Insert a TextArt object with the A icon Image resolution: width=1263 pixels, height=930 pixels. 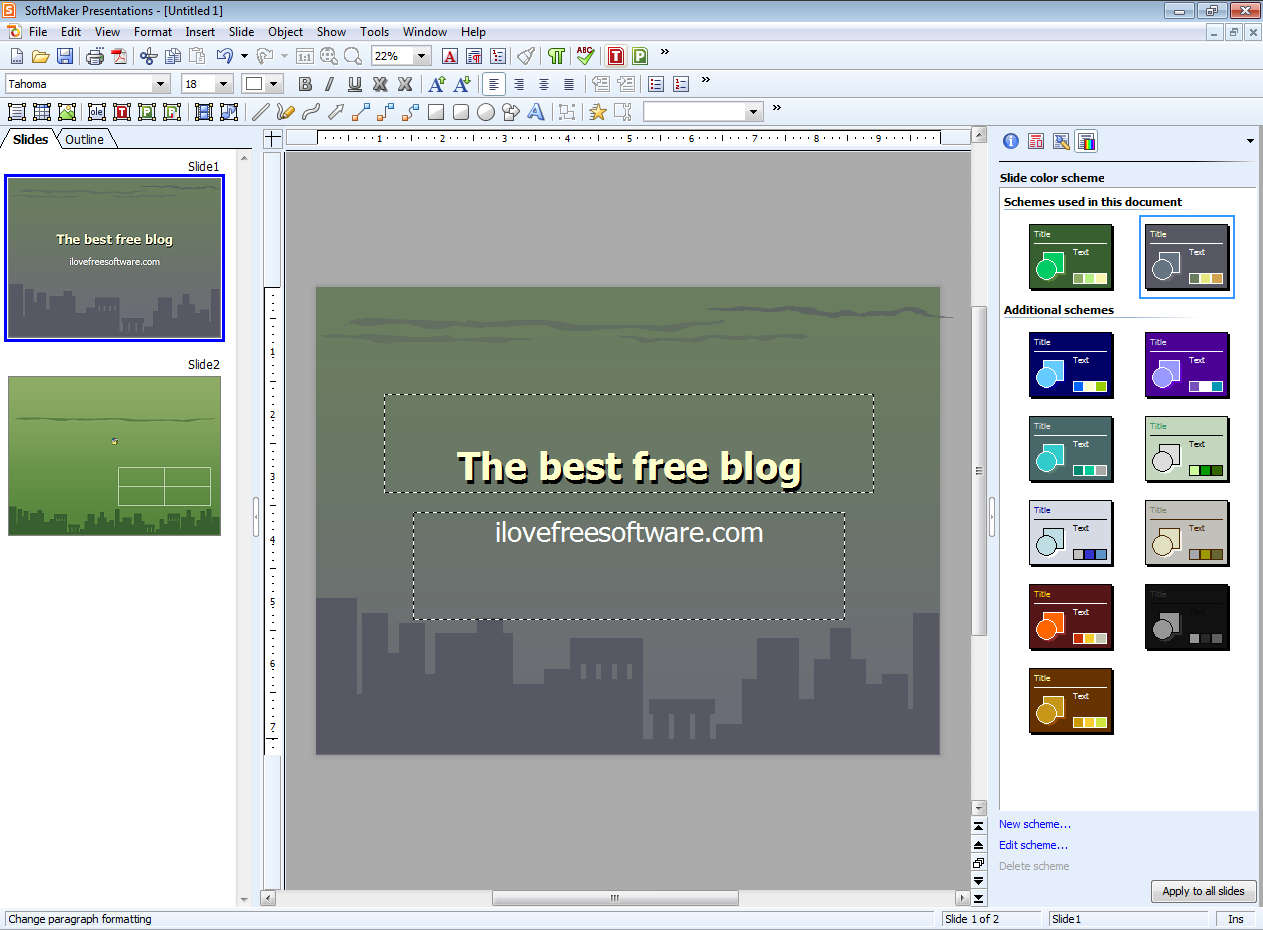(x=536, y=112)
